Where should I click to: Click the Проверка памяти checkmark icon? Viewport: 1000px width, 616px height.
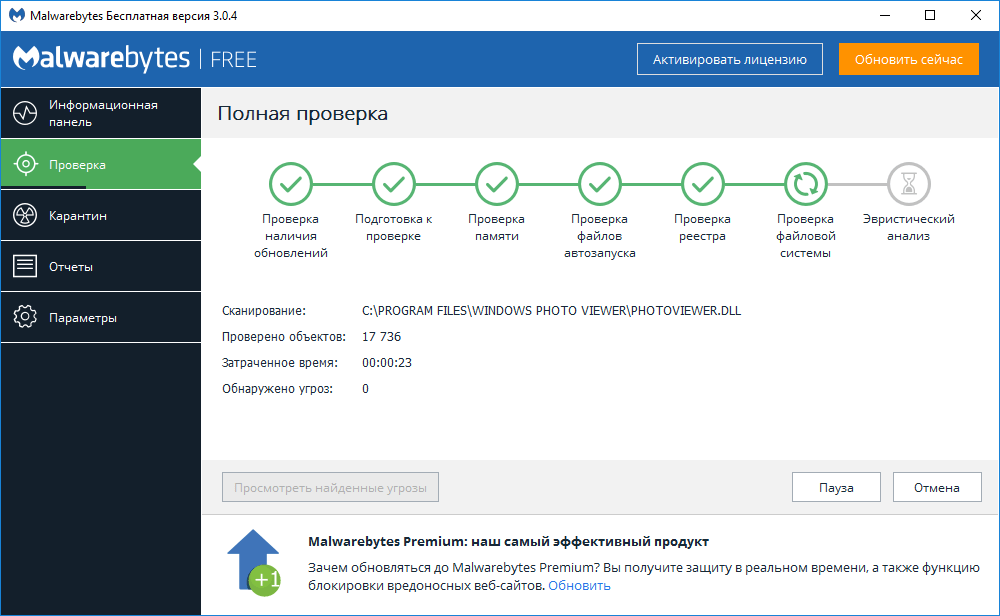point(497,184)
